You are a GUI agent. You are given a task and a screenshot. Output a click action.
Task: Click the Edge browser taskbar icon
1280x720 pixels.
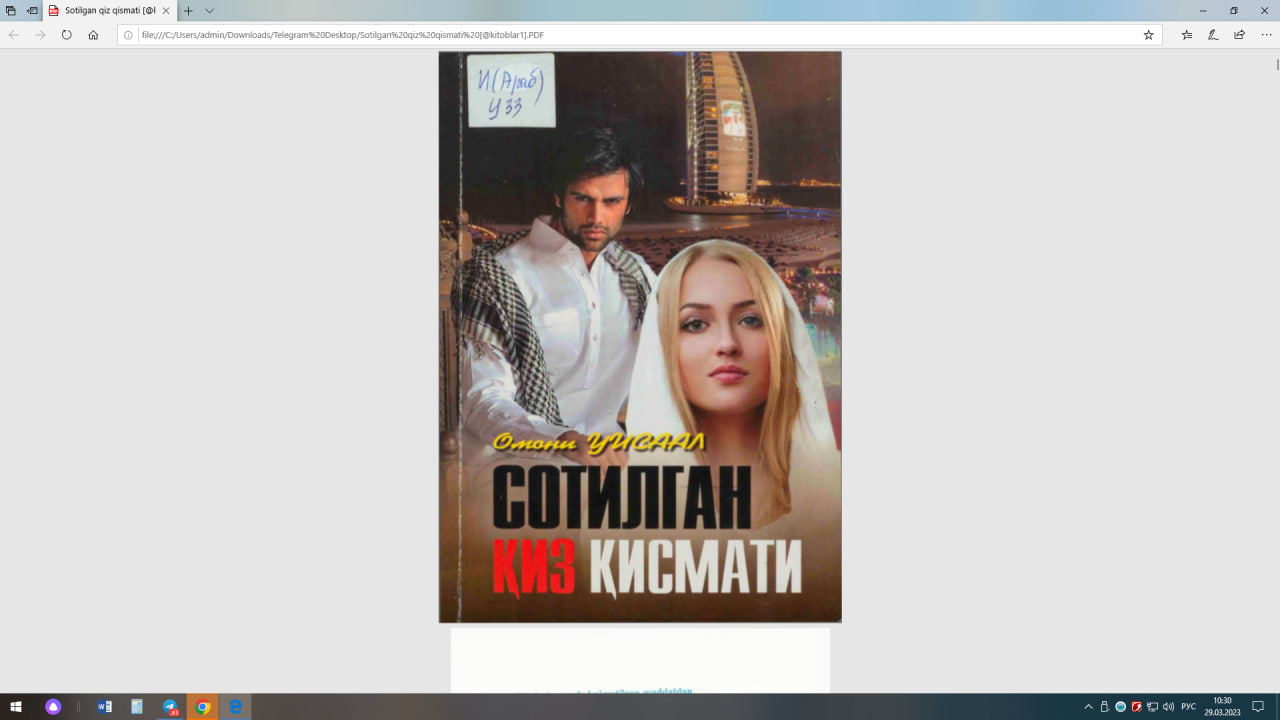[235, 706]
